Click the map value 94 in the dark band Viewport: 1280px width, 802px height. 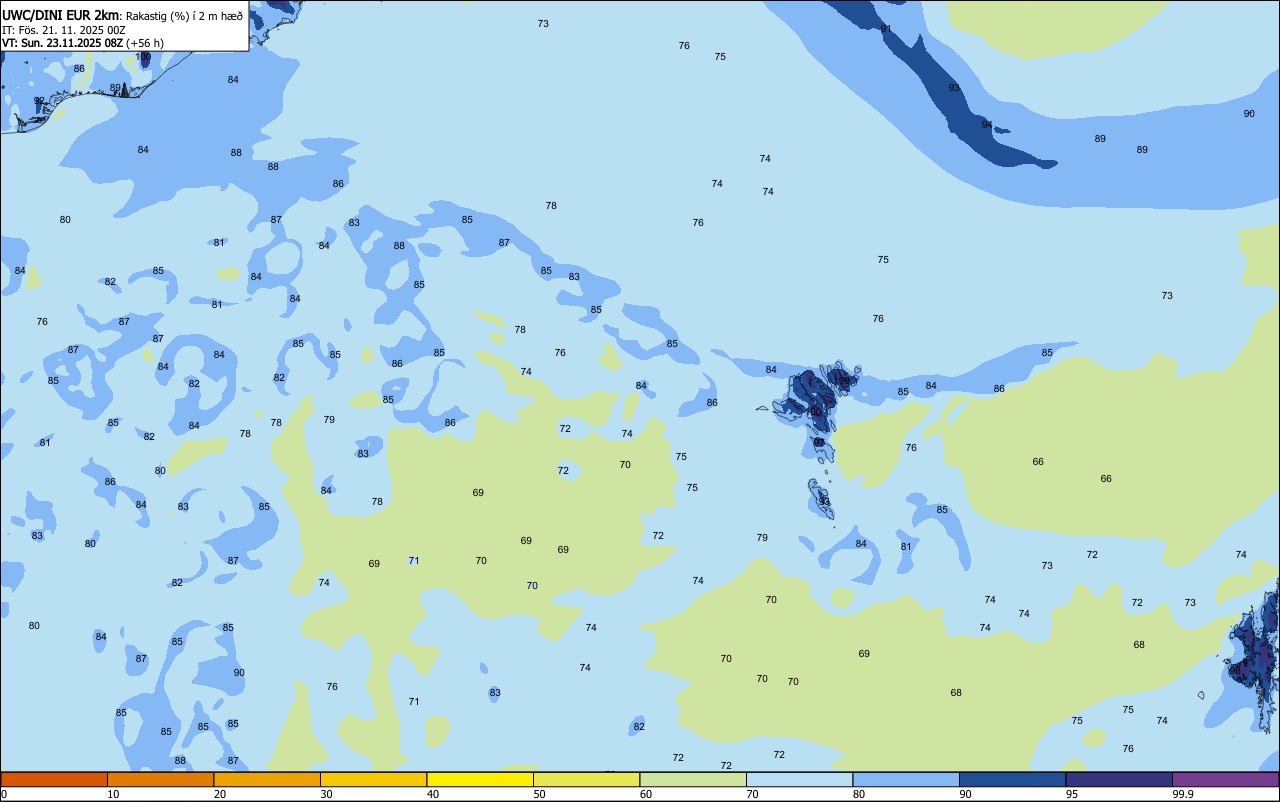(x=987, y=125)
